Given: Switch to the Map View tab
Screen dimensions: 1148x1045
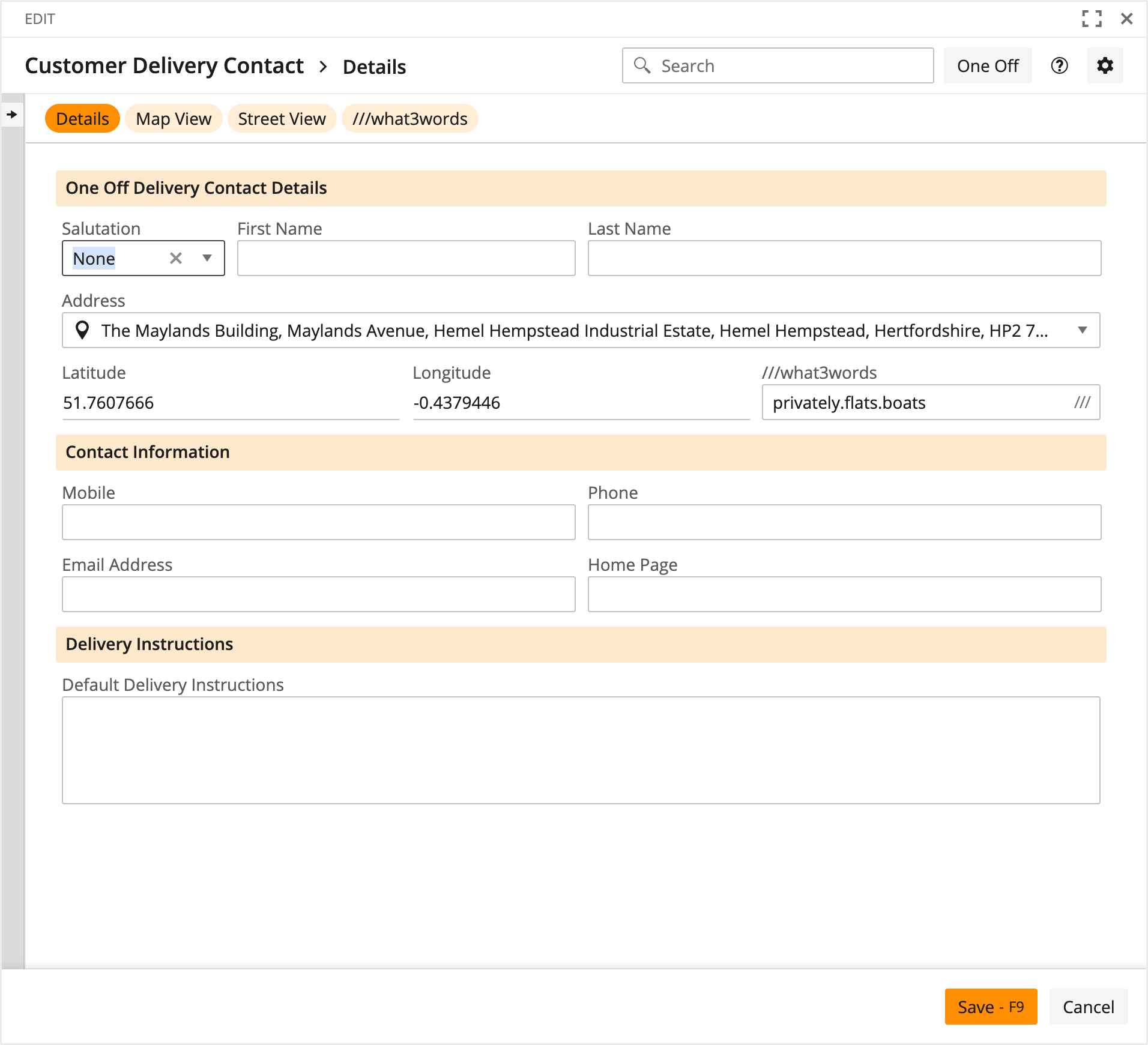Looking at the screenshot, I should pos(174,119).
